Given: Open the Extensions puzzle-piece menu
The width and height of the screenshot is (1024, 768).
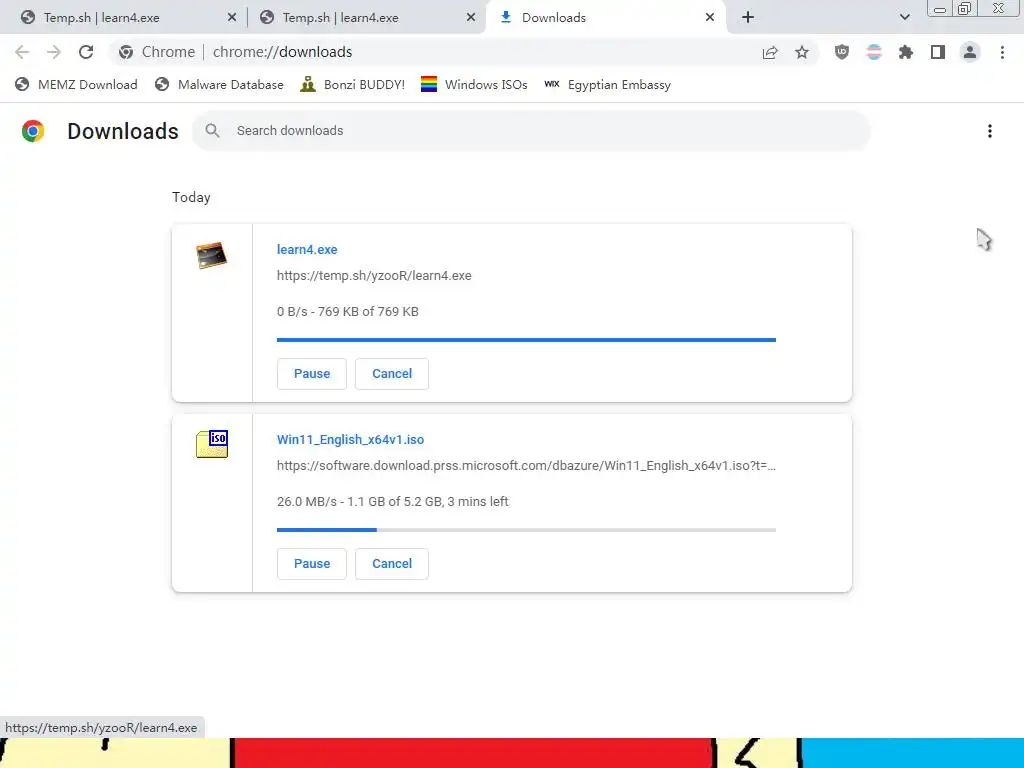Looking at the screenshot, I should coord(906,52).
